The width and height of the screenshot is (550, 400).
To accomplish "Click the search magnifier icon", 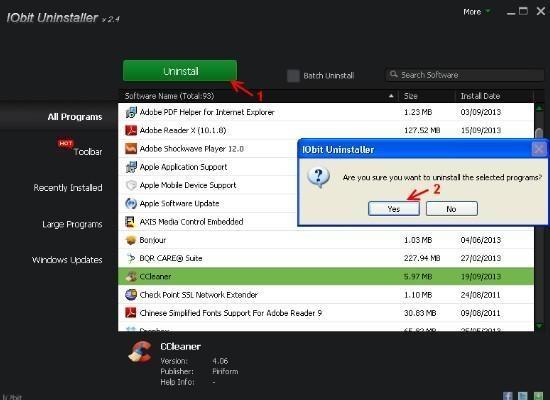I will tap(394, 75).
